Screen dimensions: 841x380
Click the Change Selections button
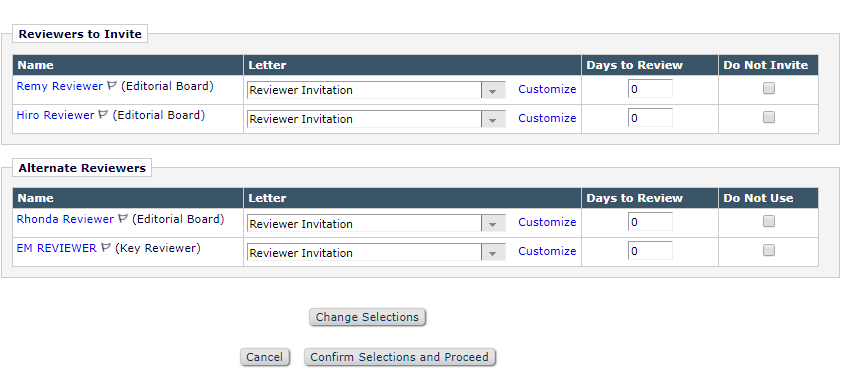pos(367,317)
